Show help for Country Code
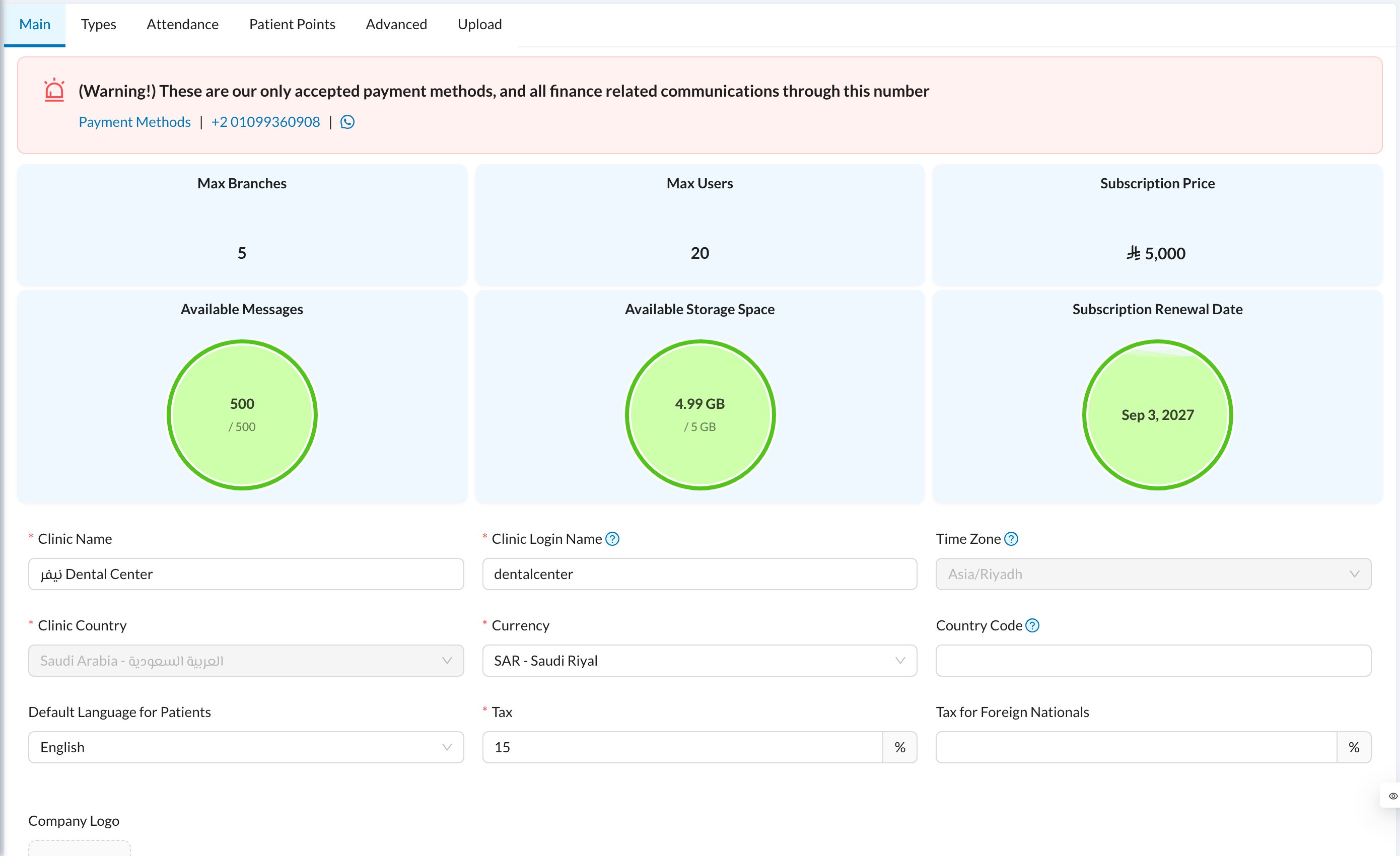 (x=1032, y=625)
